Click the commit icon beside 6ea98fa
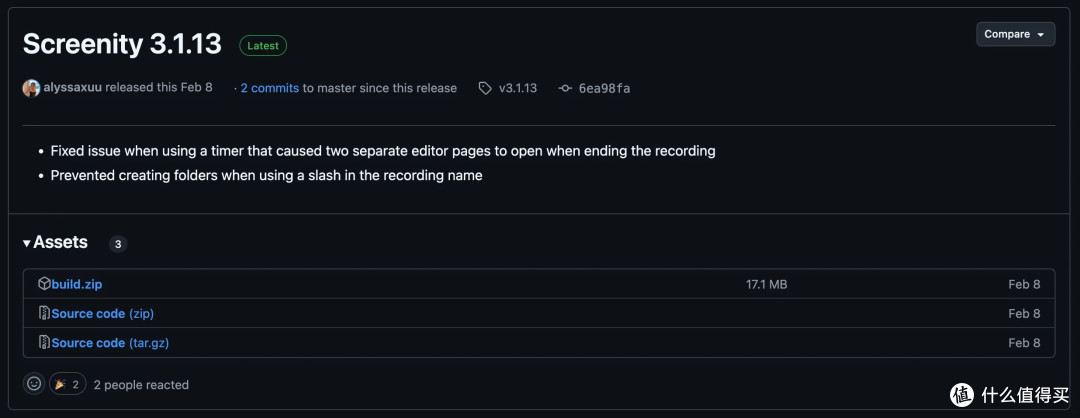 coord(565,88)
